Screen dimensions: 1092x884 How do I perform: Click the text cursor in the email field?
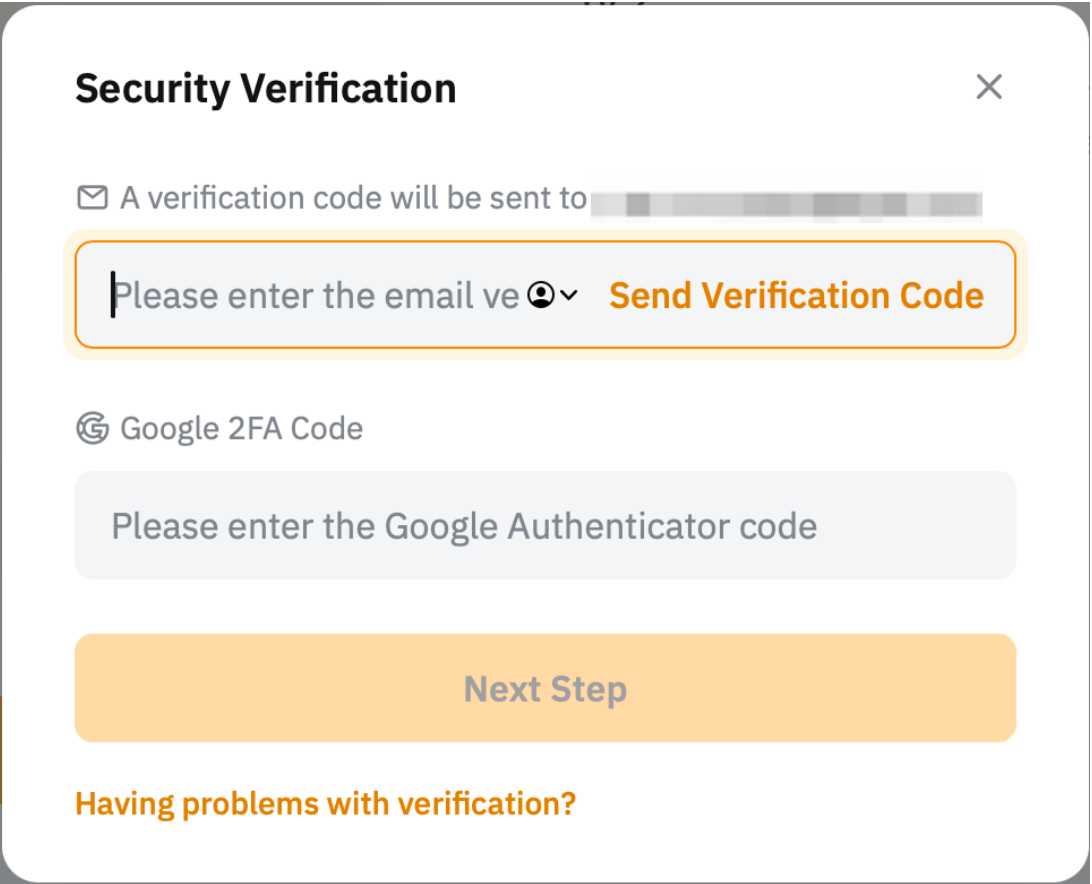(x=113, y=295)
